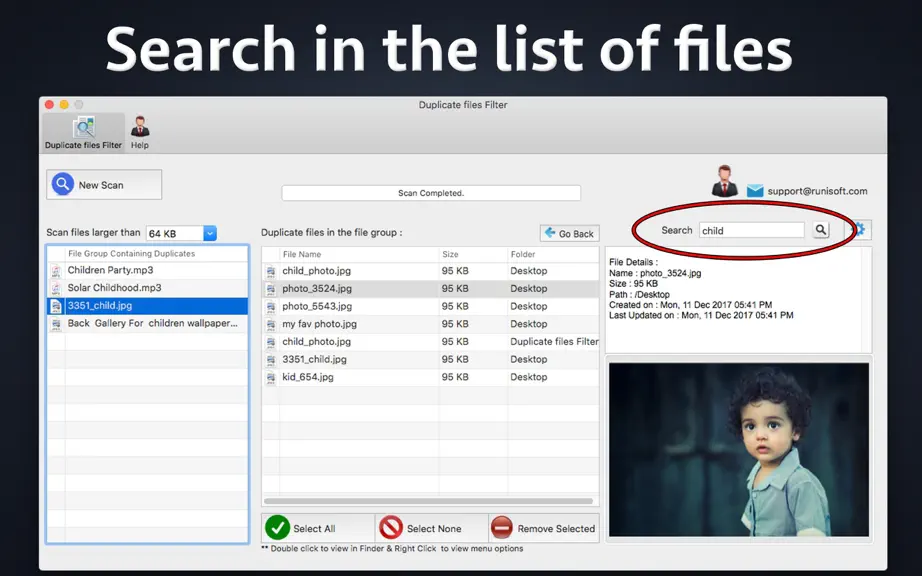The width and height of the screenshot is (922, 576).
Task: Click the support@runisoft.com email link
Action: 817,191
